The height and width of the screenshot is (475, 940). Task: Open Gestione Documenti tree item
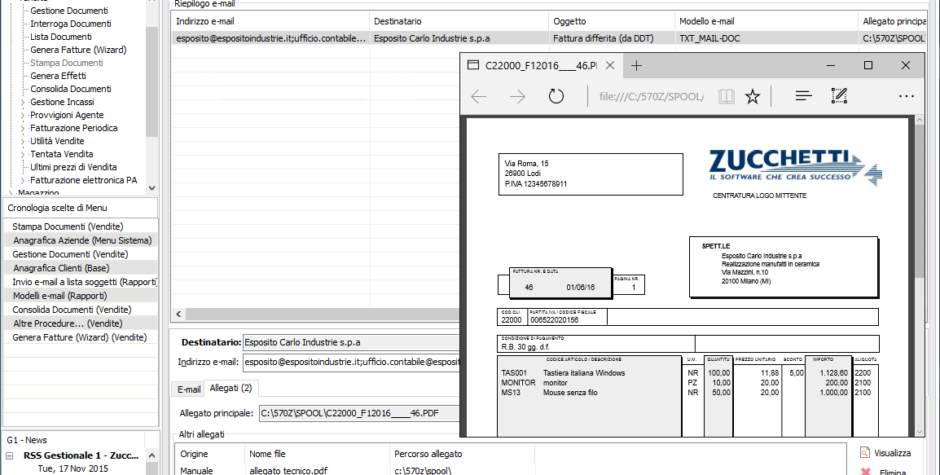click(69, 11)
